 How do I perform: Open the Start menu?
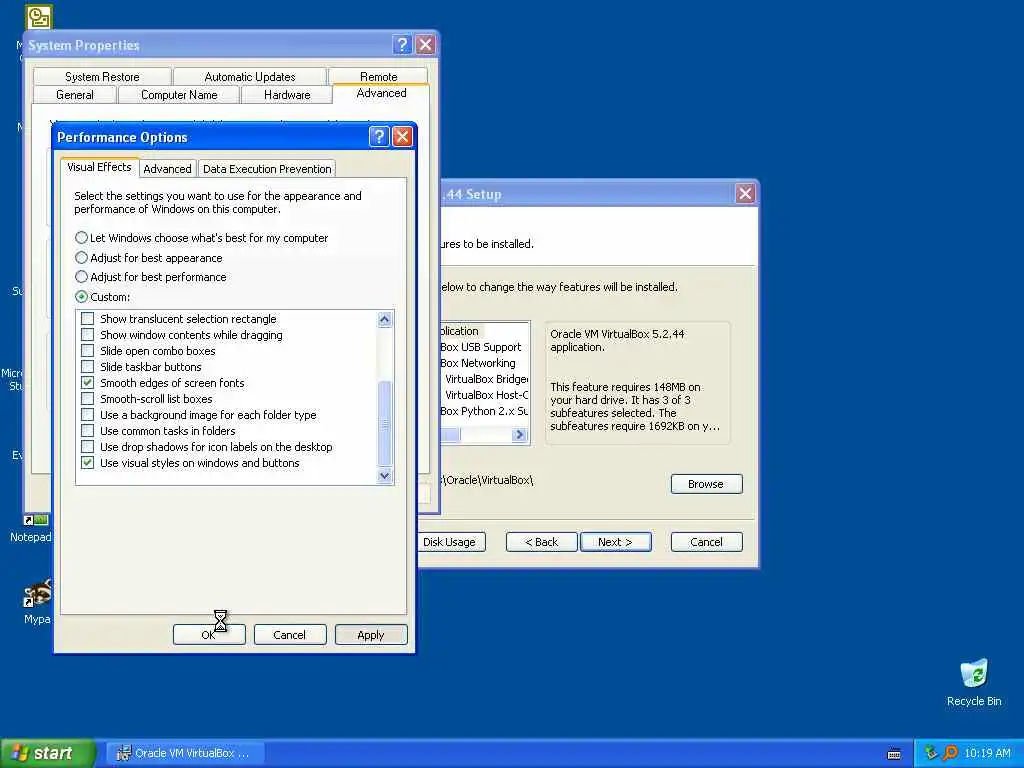tap(48, 753)
